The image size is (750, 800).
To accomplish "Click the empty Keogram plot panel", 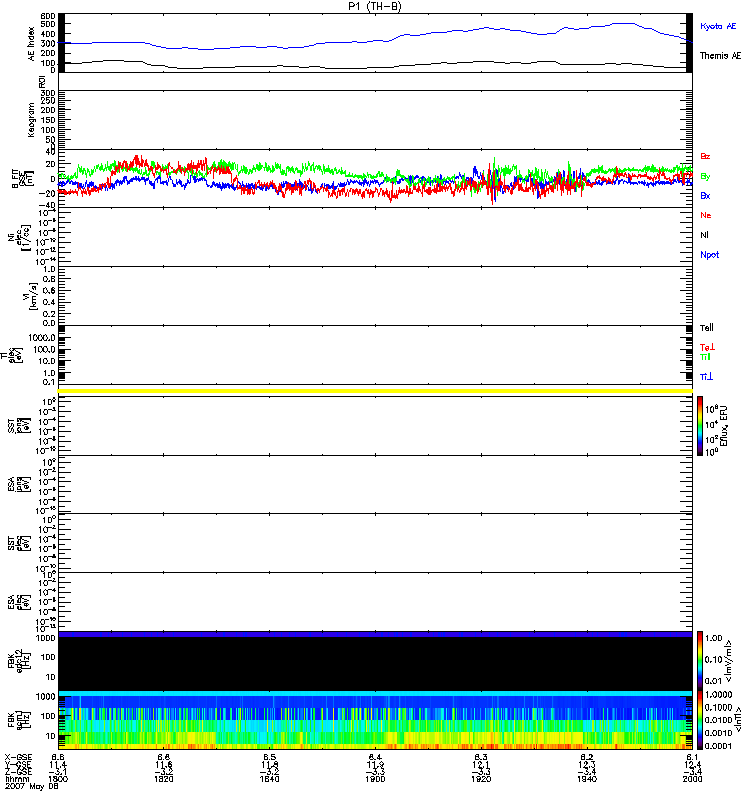I will click(x=375, y=120).
